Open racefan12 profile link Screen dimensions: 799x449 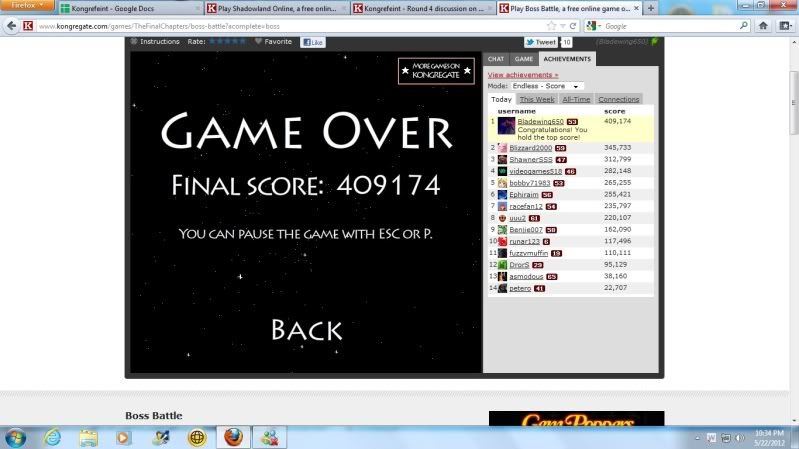click(526, 206)
